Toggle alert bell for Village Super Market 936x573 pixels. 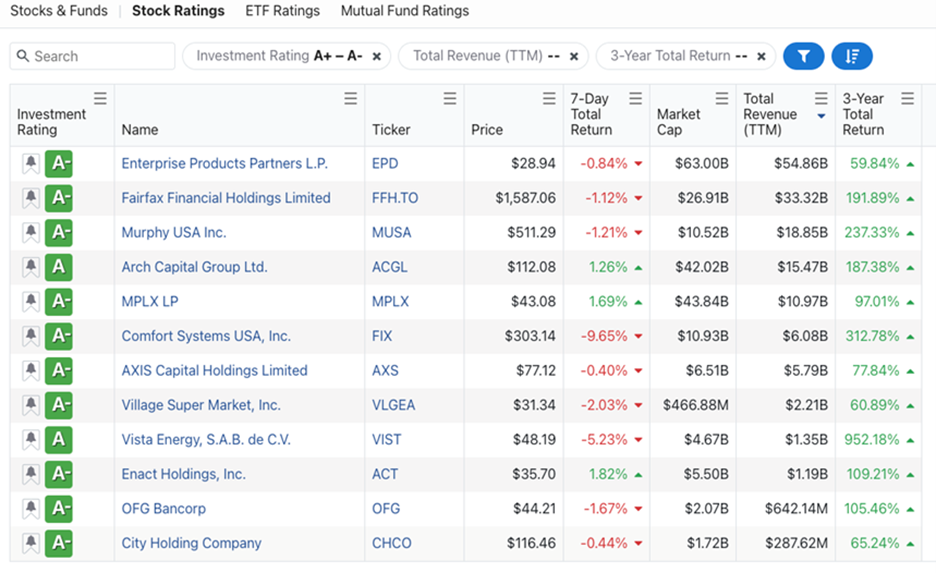pyautogui.click(x=30, y=405)
